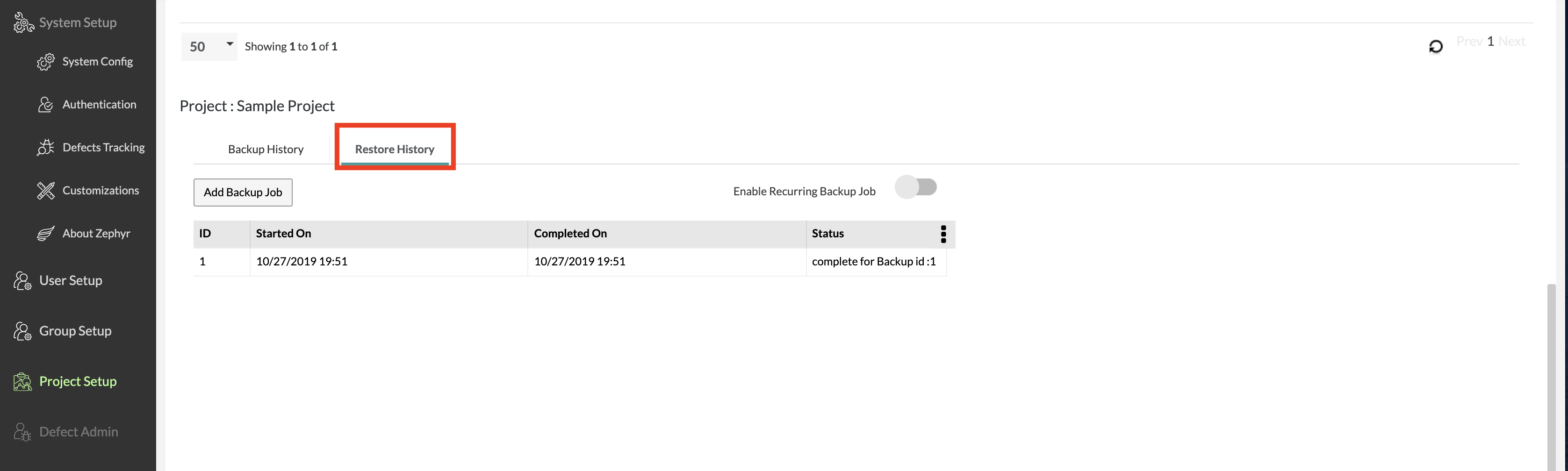This screenshot has height=471, width=1568.
Task: Switch to the Backup History tab
Action: coord(266,150)
